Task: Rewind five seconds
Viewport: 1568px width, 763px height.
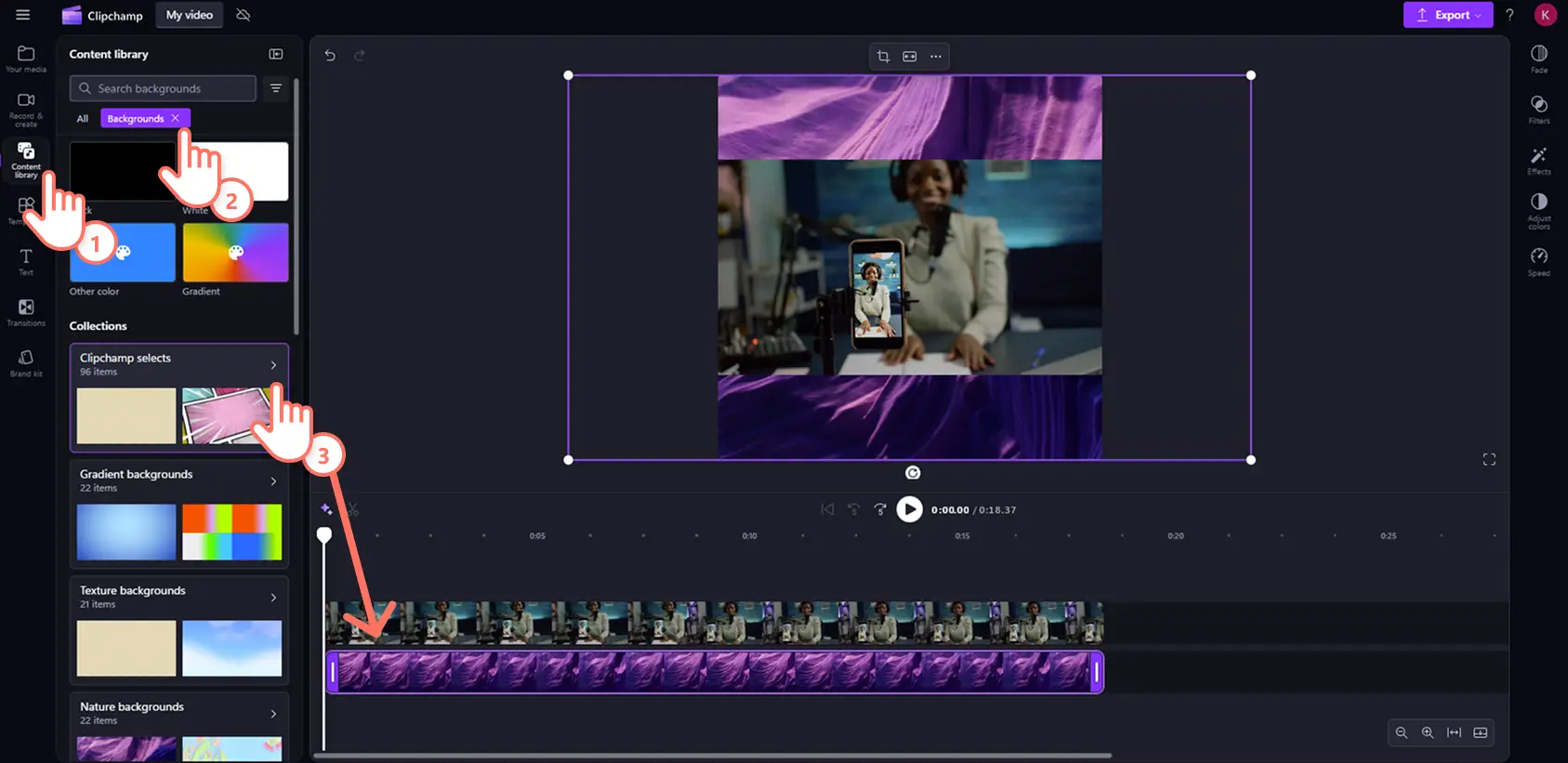Action: tap(853, 509)
